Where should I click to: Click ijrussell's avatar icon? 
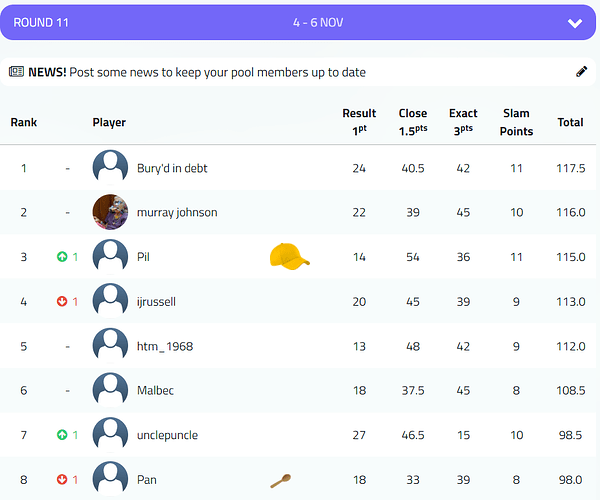point(110,301)
